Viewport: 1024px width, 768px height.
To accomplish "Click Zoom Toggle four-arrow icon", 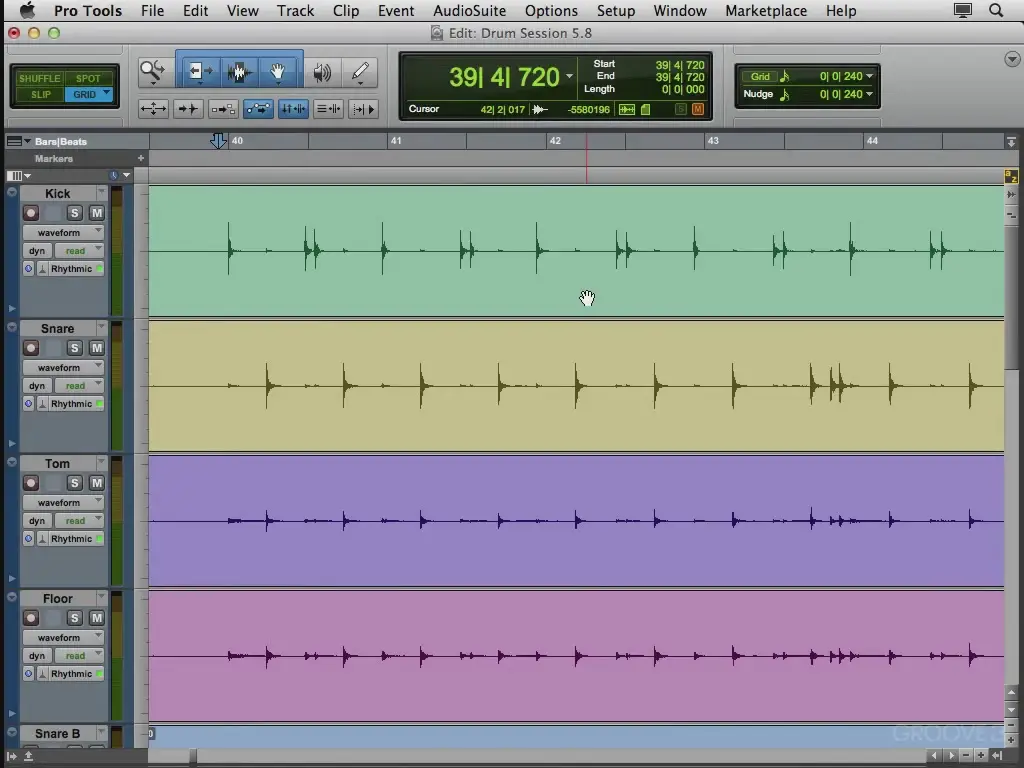I will (x=153, y=109).
